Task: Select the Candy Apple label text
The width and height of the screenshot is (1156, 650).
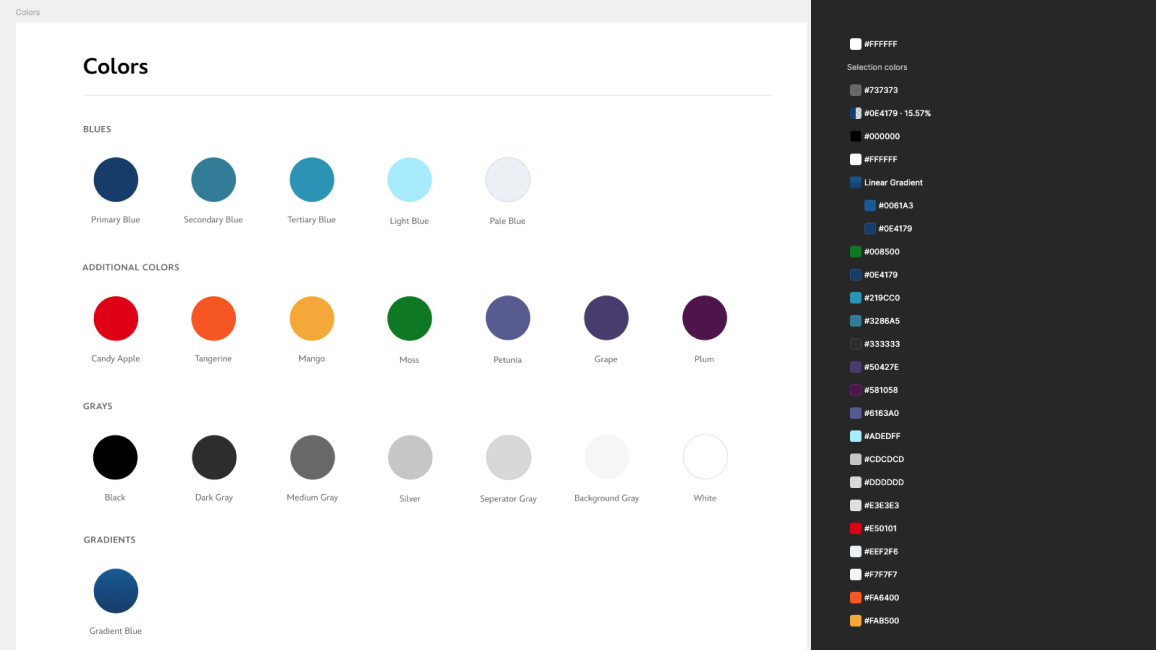Action: click(115, 359)
